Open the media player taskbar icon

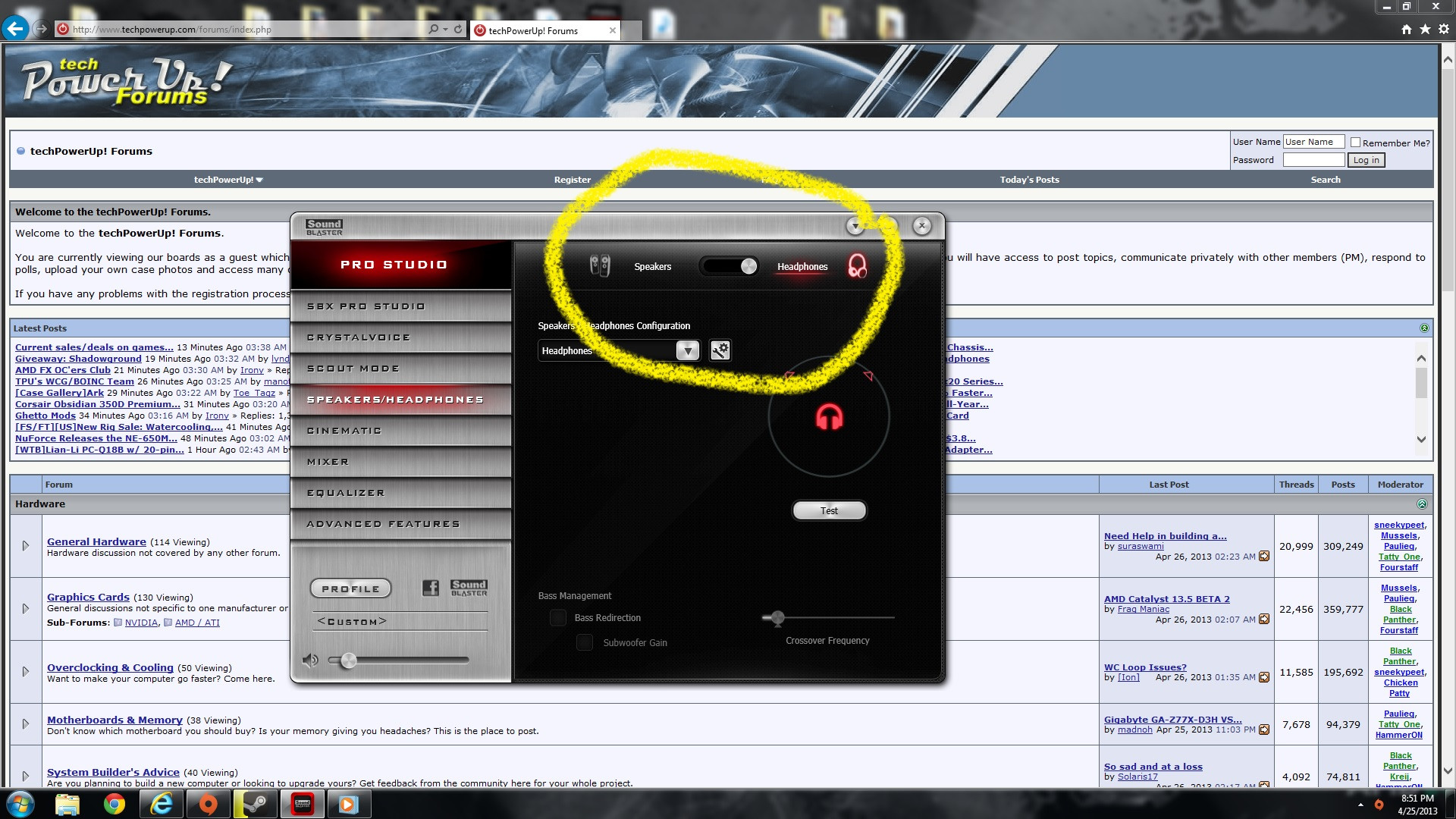pyautogui.click(x=349, y=804)
